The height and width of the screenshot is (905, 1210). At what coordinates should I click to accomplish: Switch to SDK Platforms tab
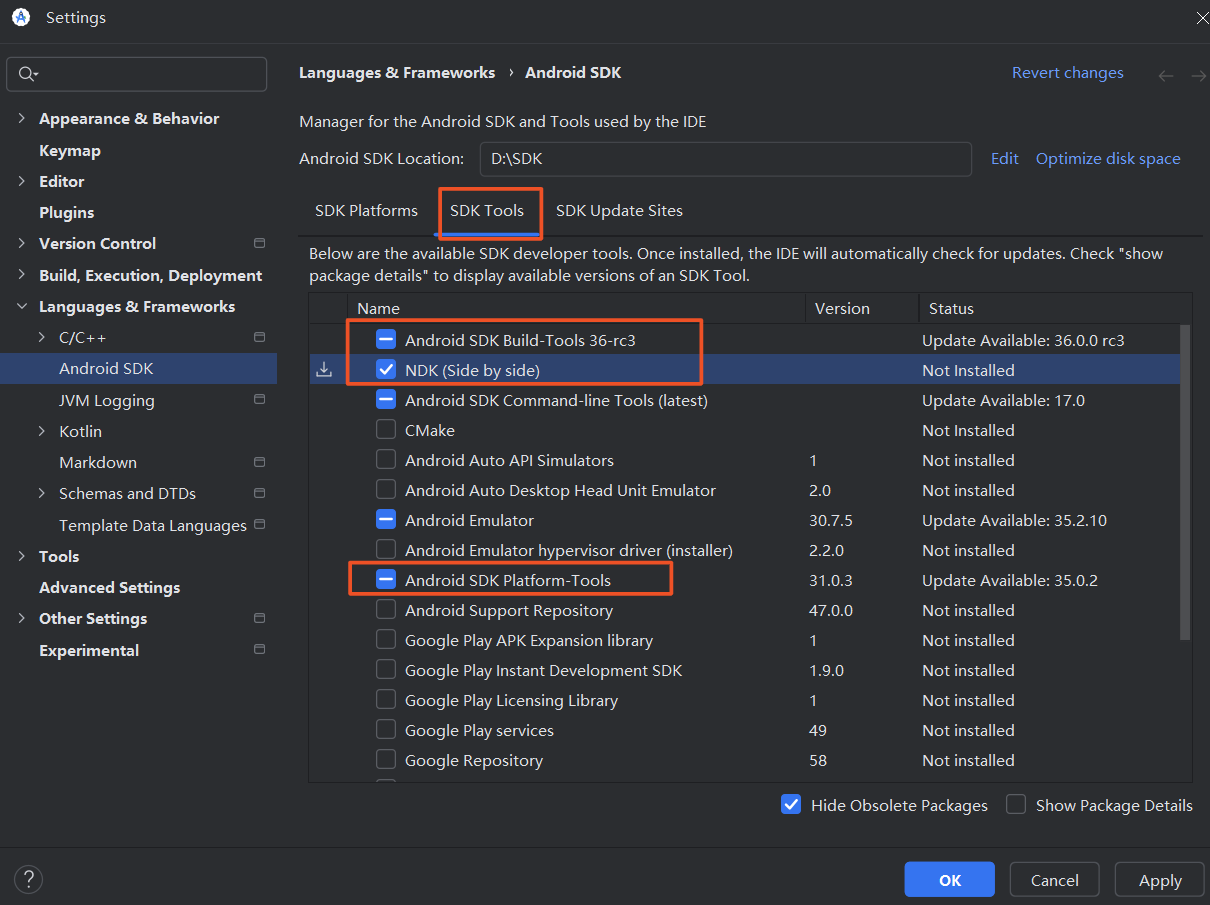(x=366, y=211)
